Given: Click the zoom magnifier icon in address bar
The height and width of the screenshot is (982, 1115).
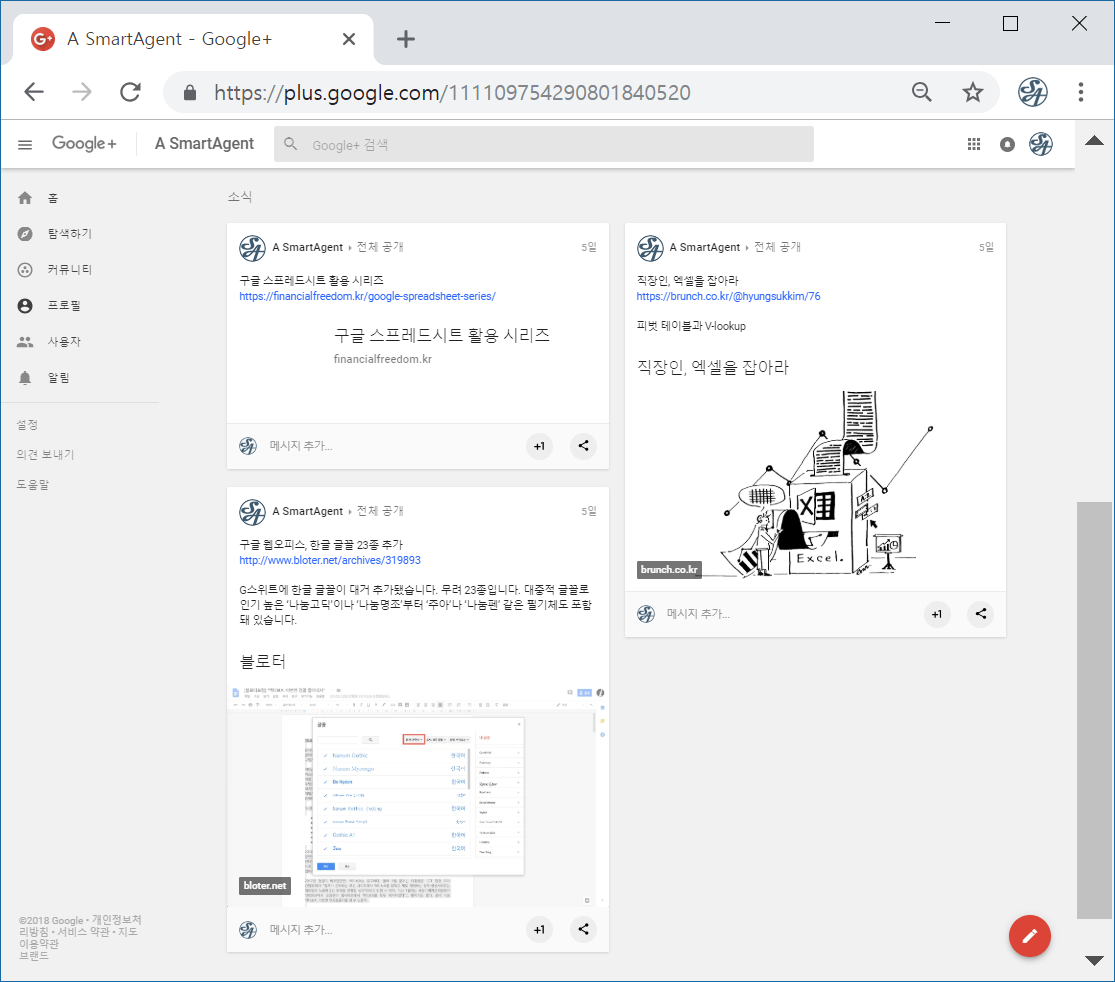Looking at the screenshot, I should 922,93.
